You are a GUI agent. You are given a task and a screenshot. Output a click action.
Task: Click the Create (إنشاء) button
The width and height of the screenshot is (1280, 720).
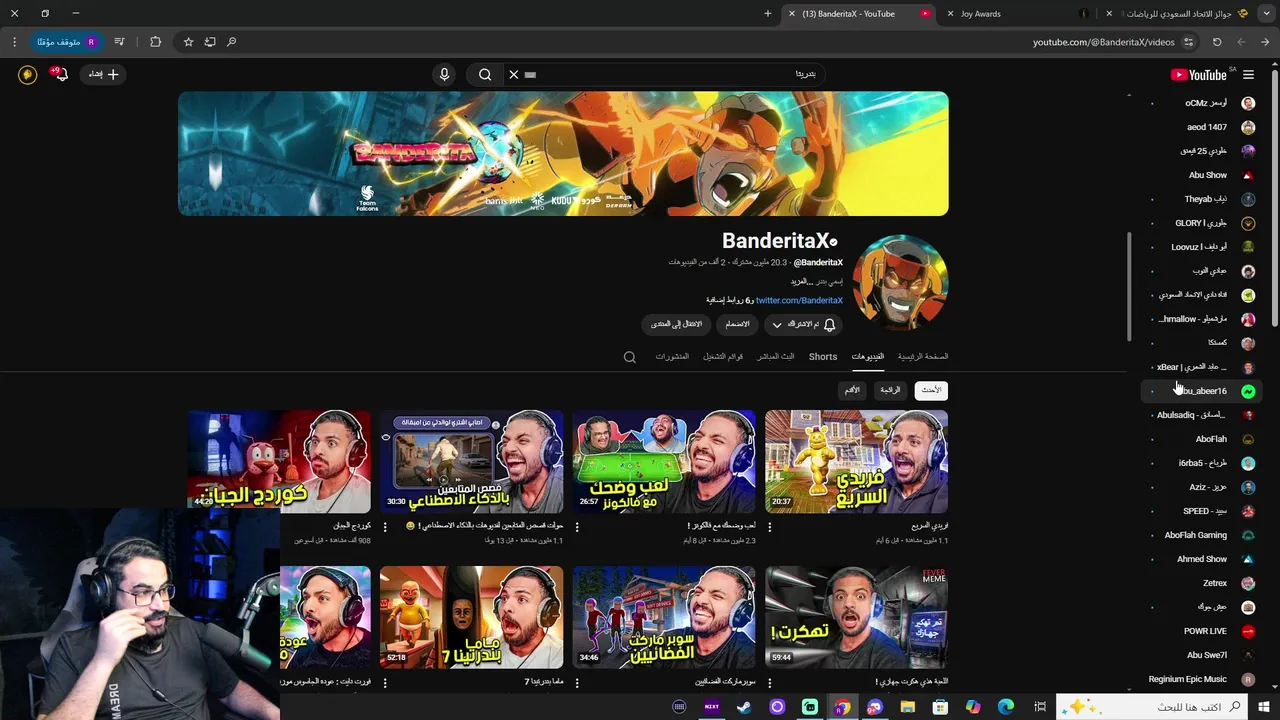coord(104,74)
